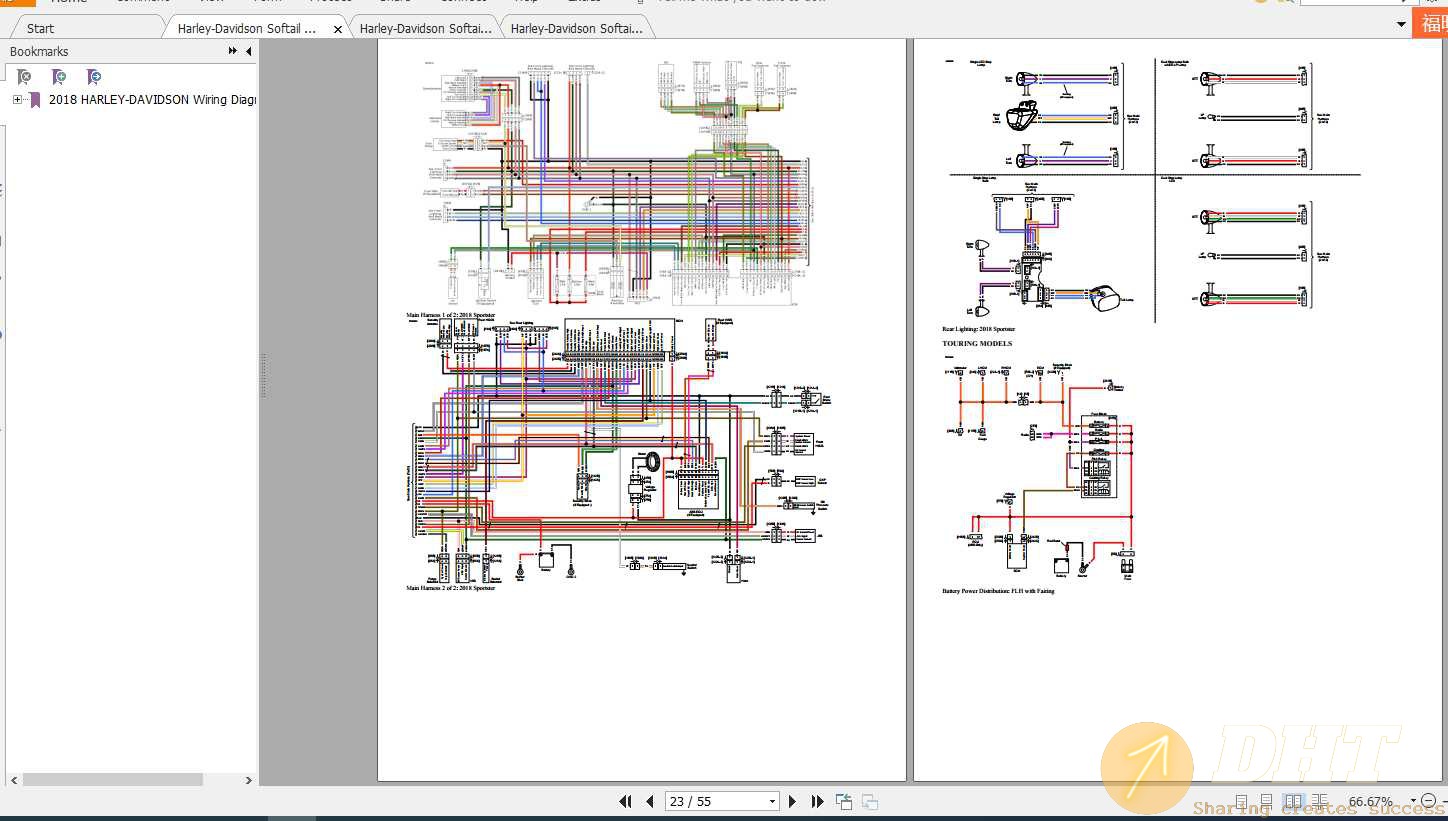The width and height of the screenshot is (1448, 821).
Task: Open the page number dropdown list
Action: click(x=772, y=801)
